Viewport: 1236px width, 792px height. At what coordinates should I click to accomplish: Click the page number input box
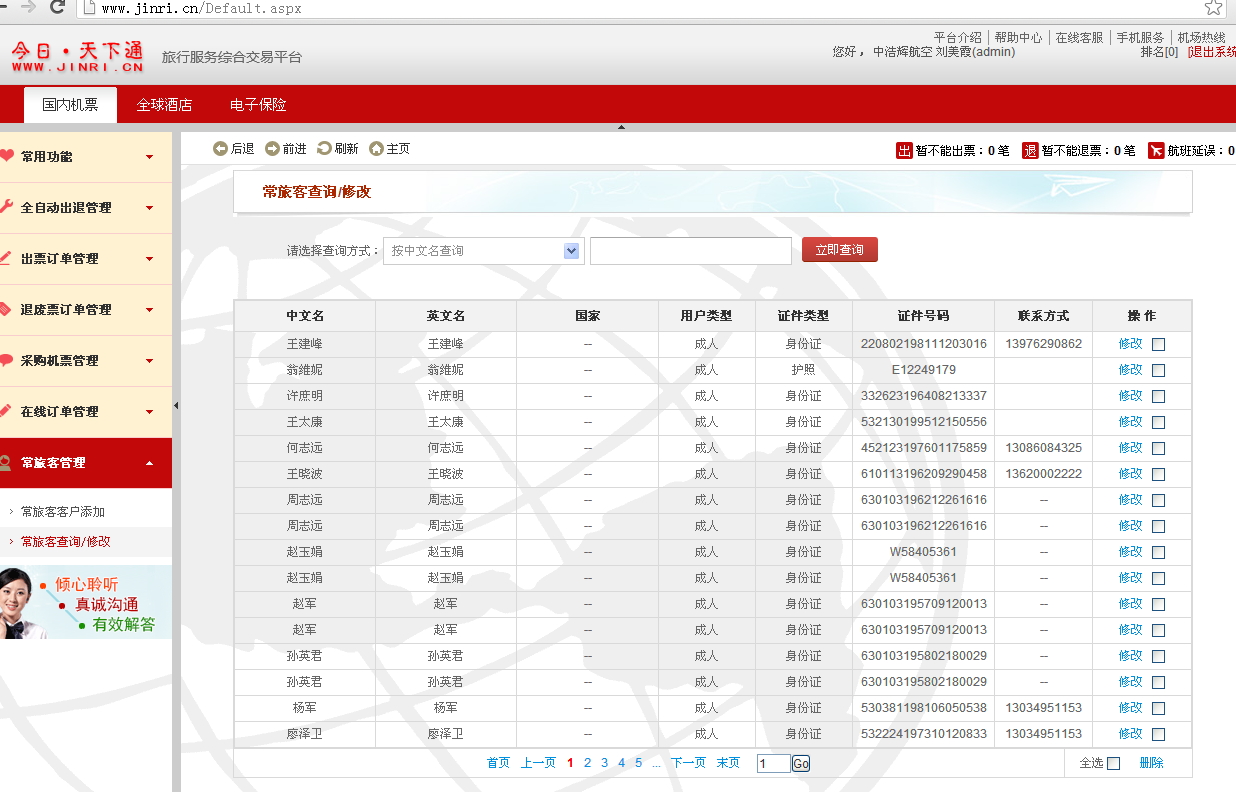click(x=774, y=764)
